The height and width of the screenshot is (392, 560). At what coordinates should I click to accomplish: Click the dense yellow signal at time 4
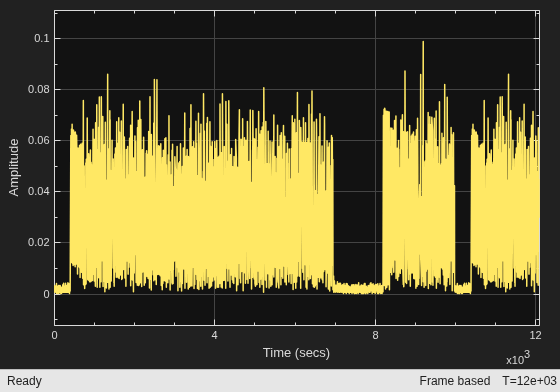tap(214, 214)
